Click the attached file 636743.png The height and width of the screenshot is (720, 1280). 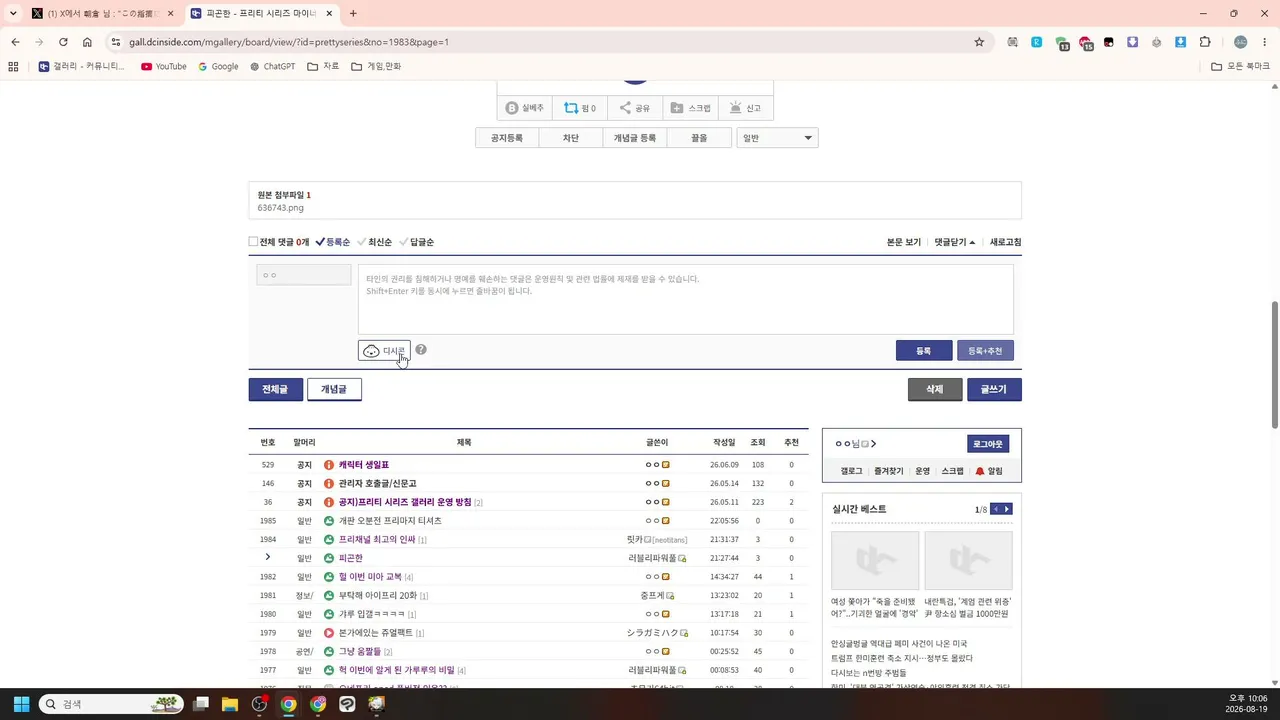(280, 208)
